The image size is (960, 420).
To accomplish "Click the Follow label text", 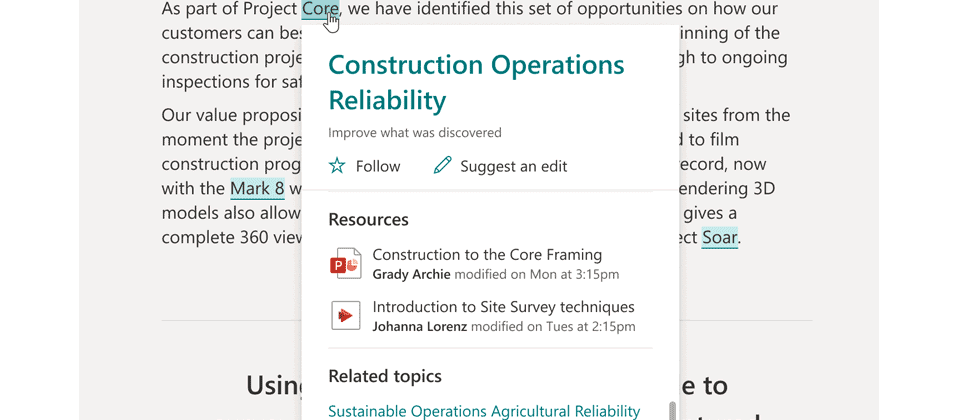I will [378, 167].
